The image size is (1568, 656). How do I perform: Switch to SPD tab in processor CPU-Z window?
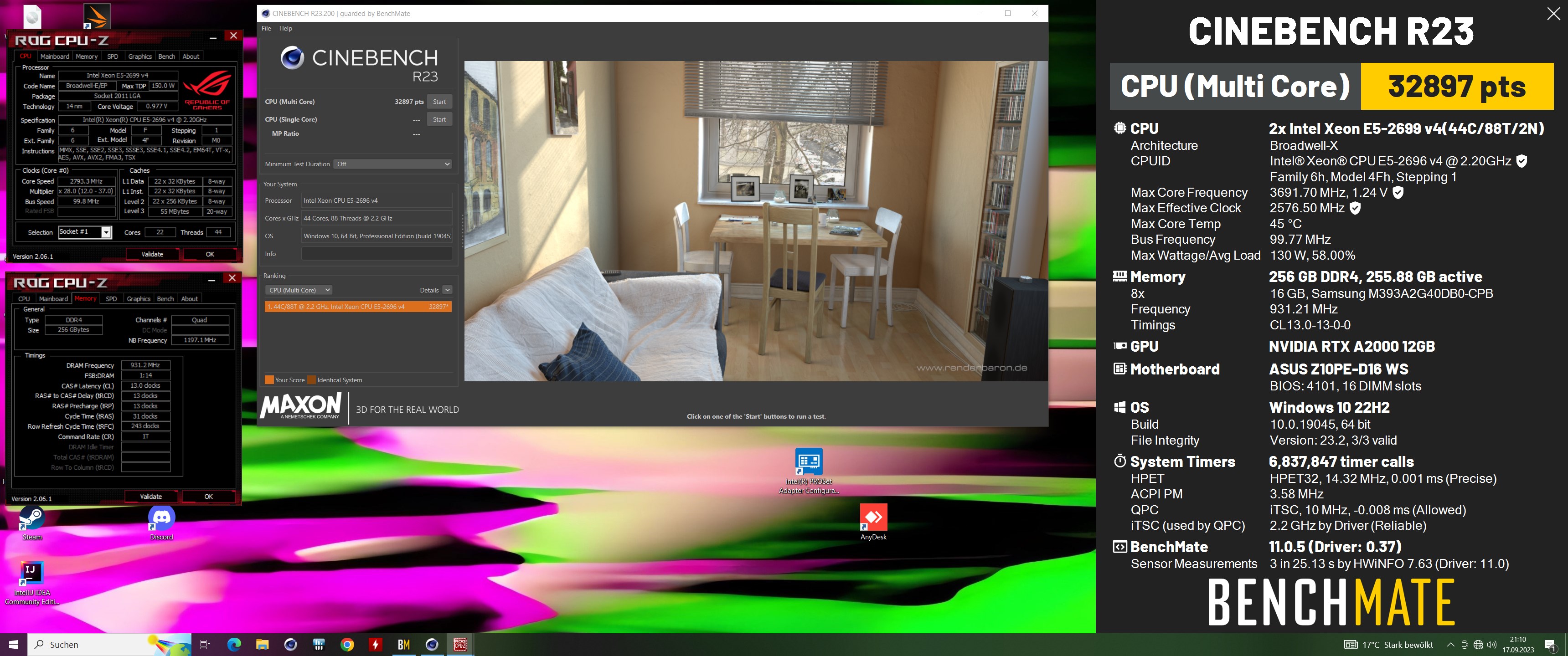[x=113, y=56]
